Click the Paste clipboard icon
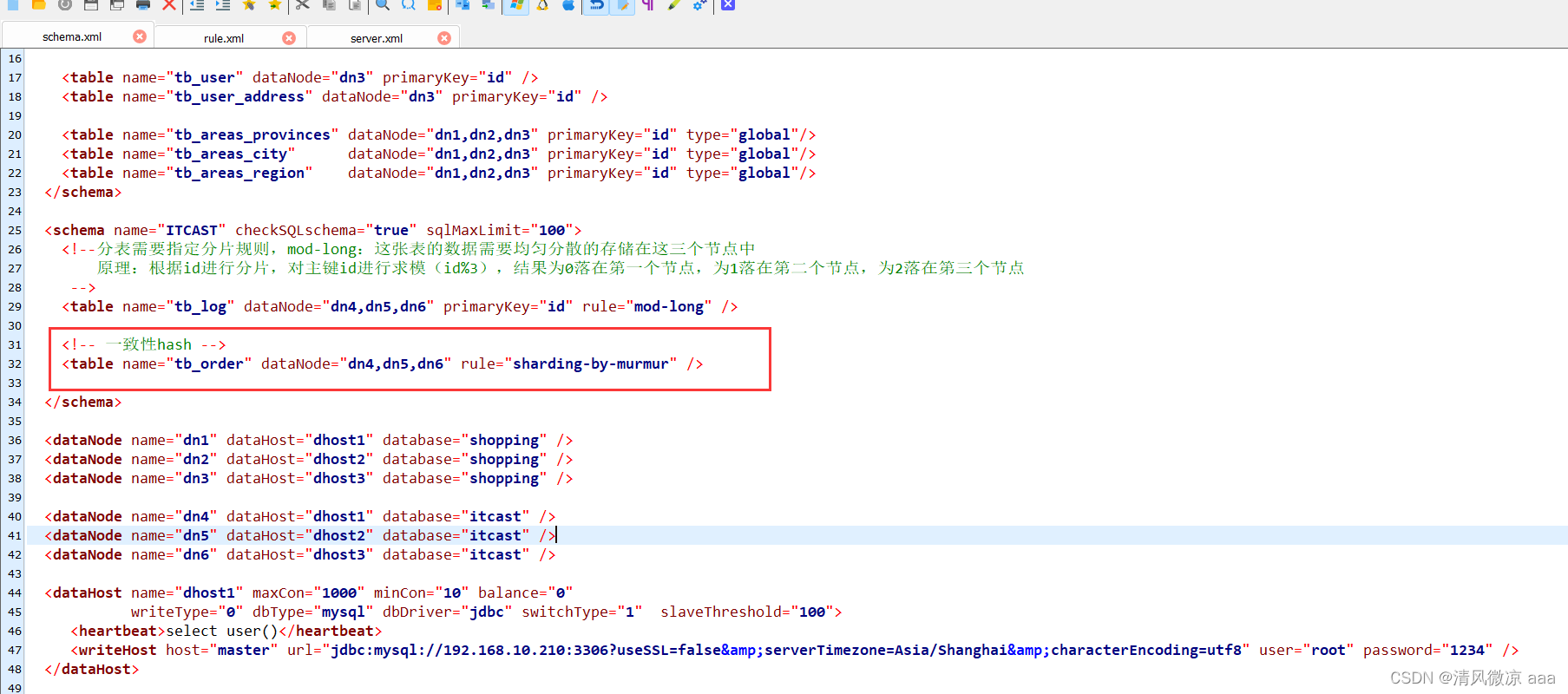The image size is (1568, 694). pos(356,4)
